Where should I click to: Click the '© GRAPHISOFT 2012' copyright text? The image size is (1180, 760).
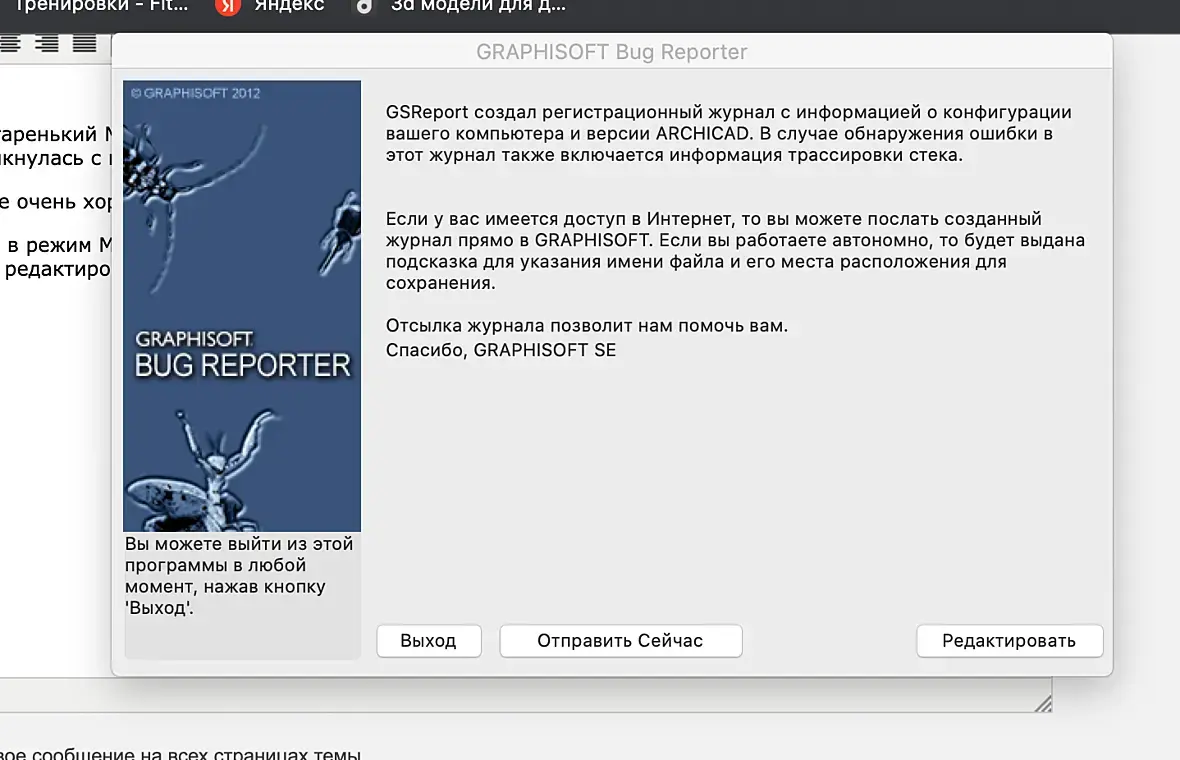tap(196, 93)
